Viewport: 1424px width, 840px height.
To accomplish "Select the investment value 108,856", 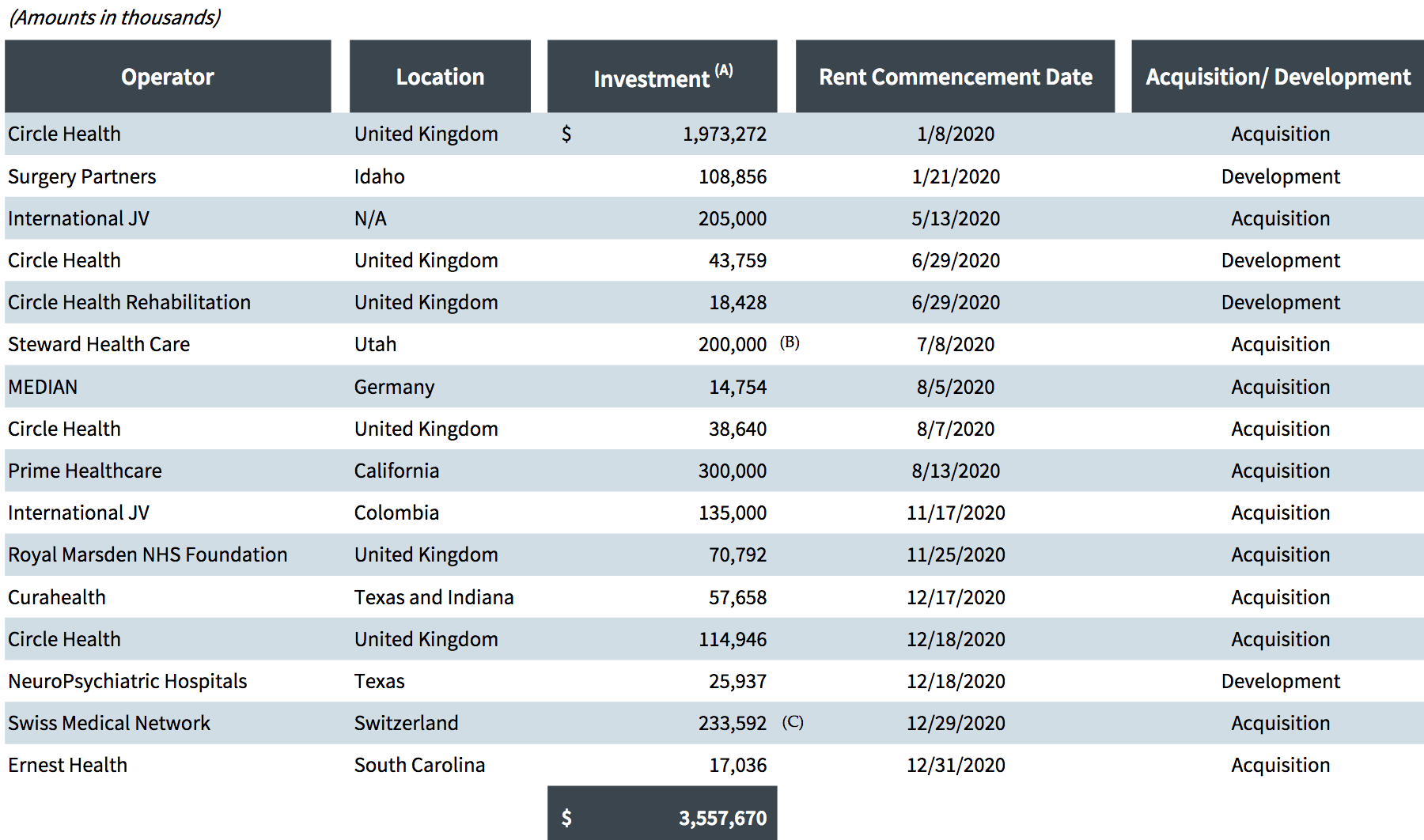I will tap(733, 176).
